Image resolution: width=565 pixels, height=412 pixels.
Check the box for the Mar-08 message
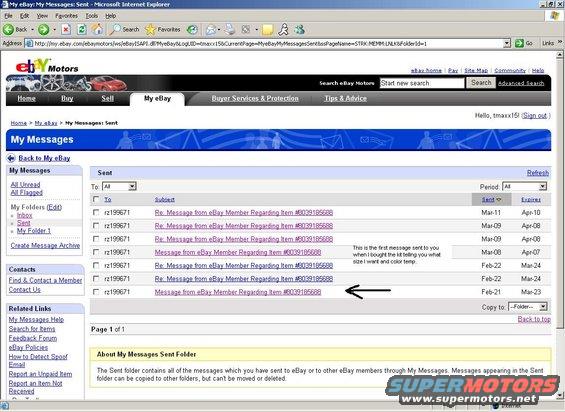(x=96, y=252)
